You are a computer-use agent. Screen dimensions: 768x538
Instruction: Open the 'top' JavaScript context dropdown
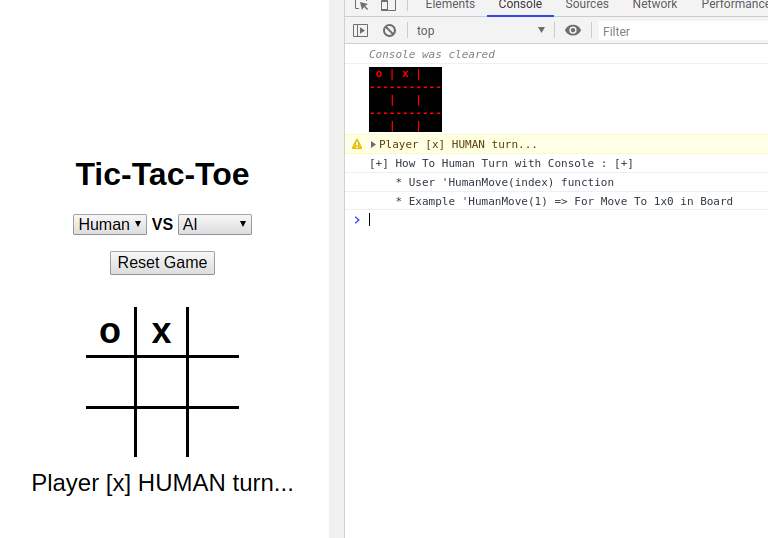pyautogui.click(x=480, y=31)
